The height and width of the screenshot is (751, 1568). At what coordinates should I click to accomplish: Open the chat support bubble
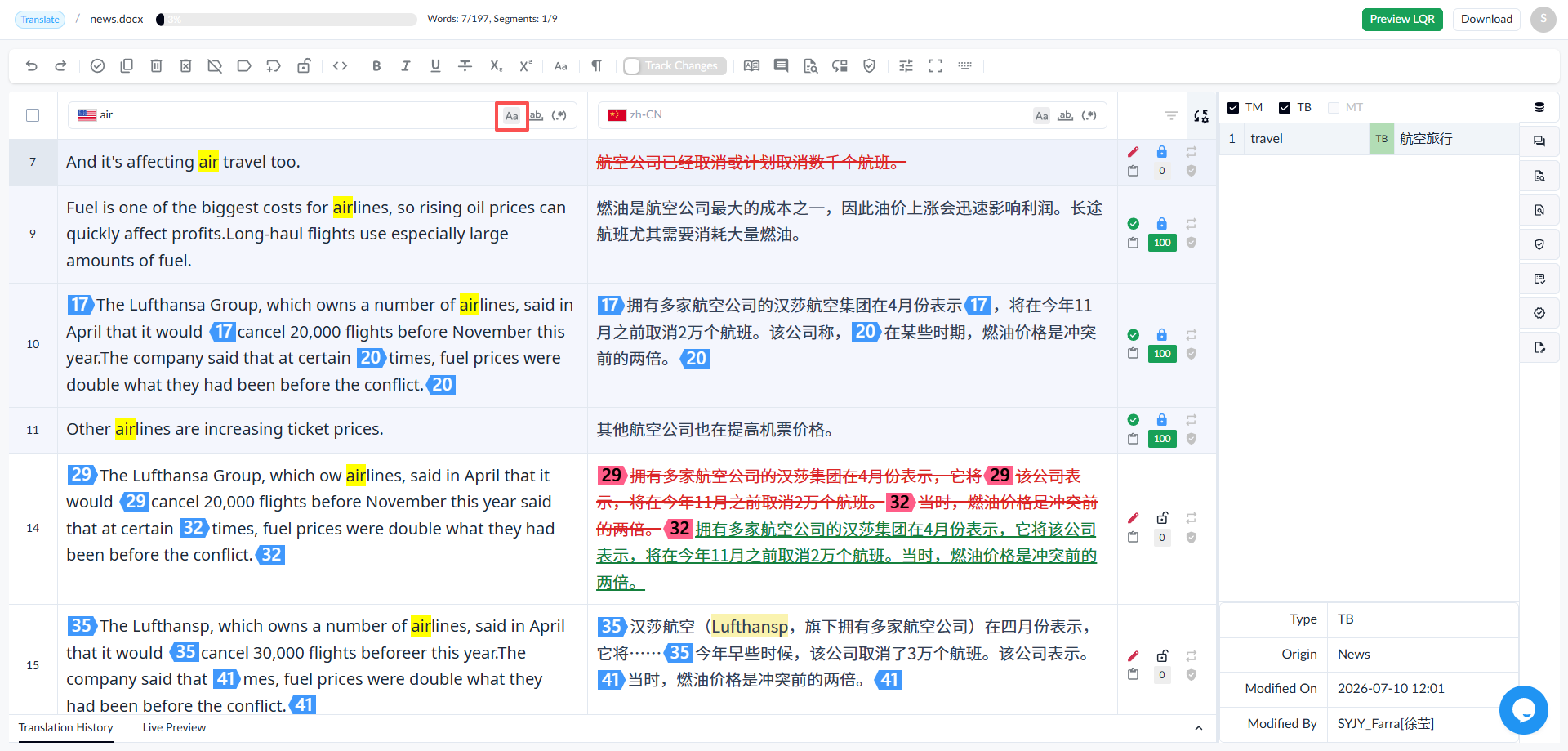(x=1523, y=710)
